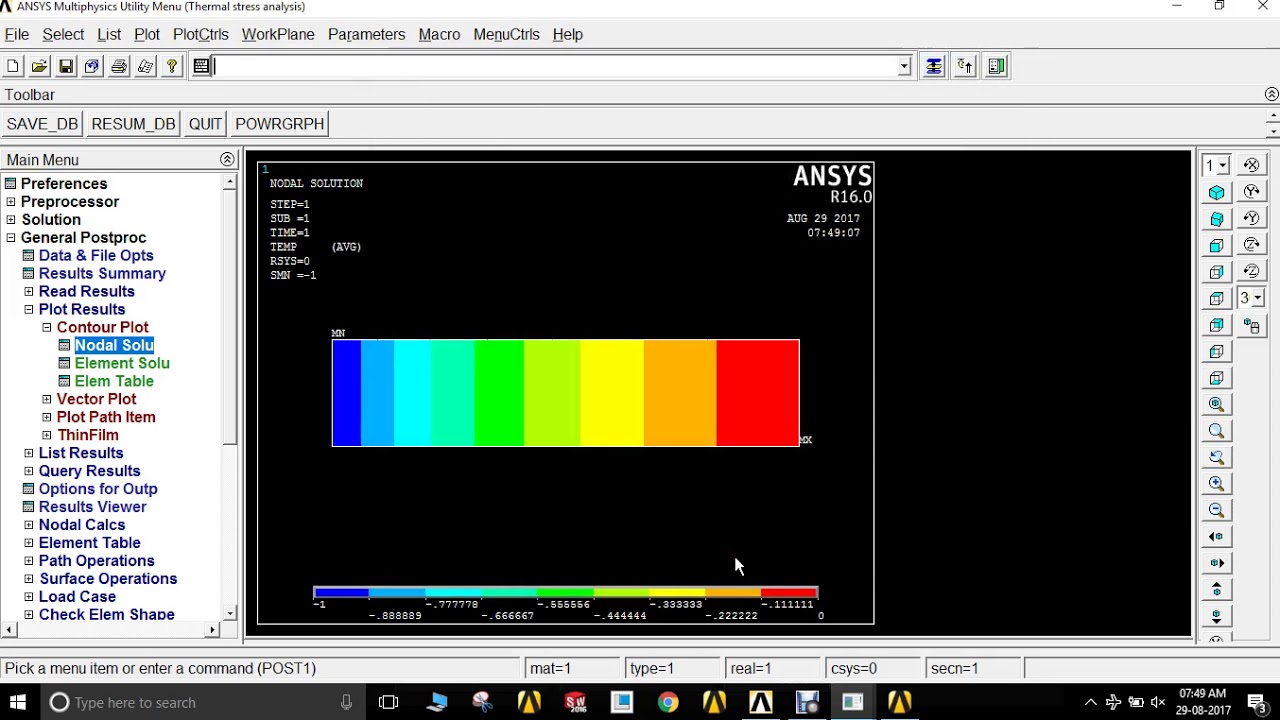Click the Raise Hidden windows icon
1280x720 pixels.
tap(934, 67)
